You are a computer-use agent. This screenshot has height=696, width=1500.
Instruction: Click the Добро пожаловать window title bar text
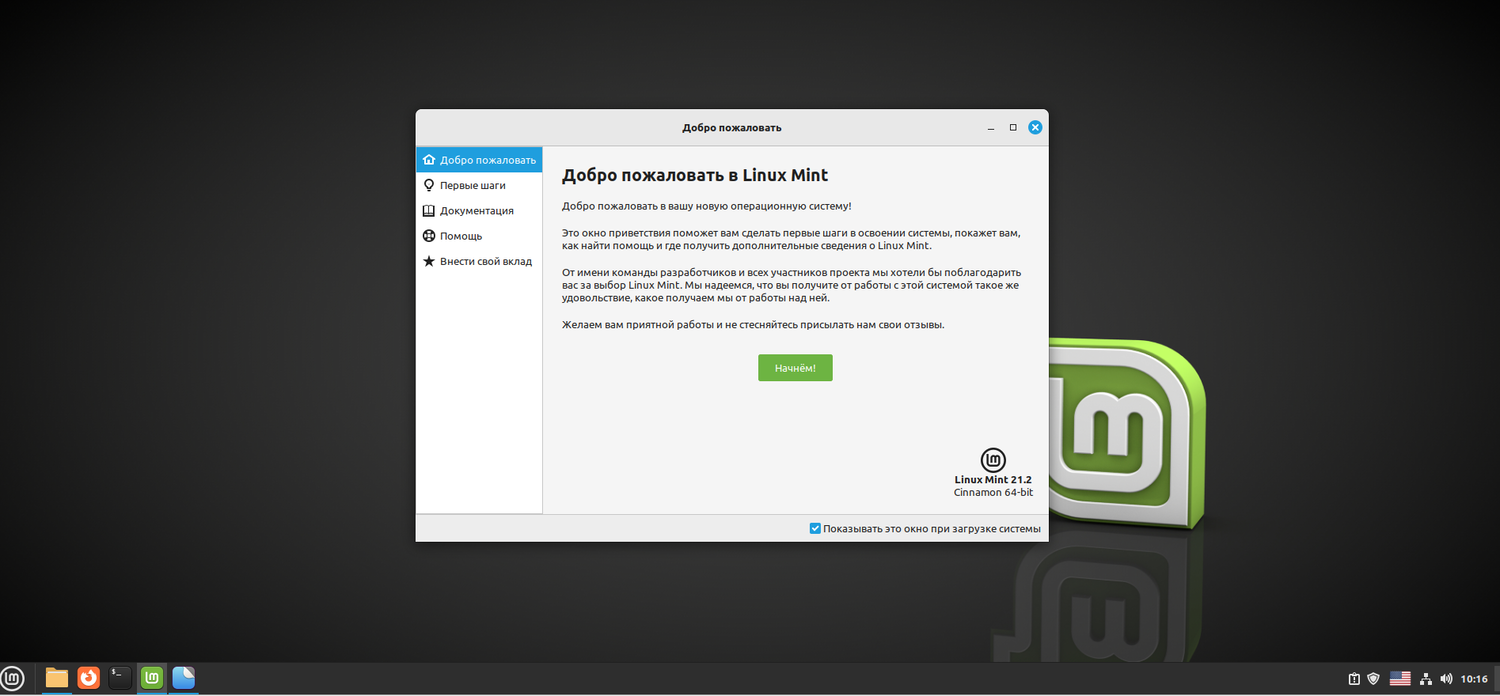pos(732,128)
